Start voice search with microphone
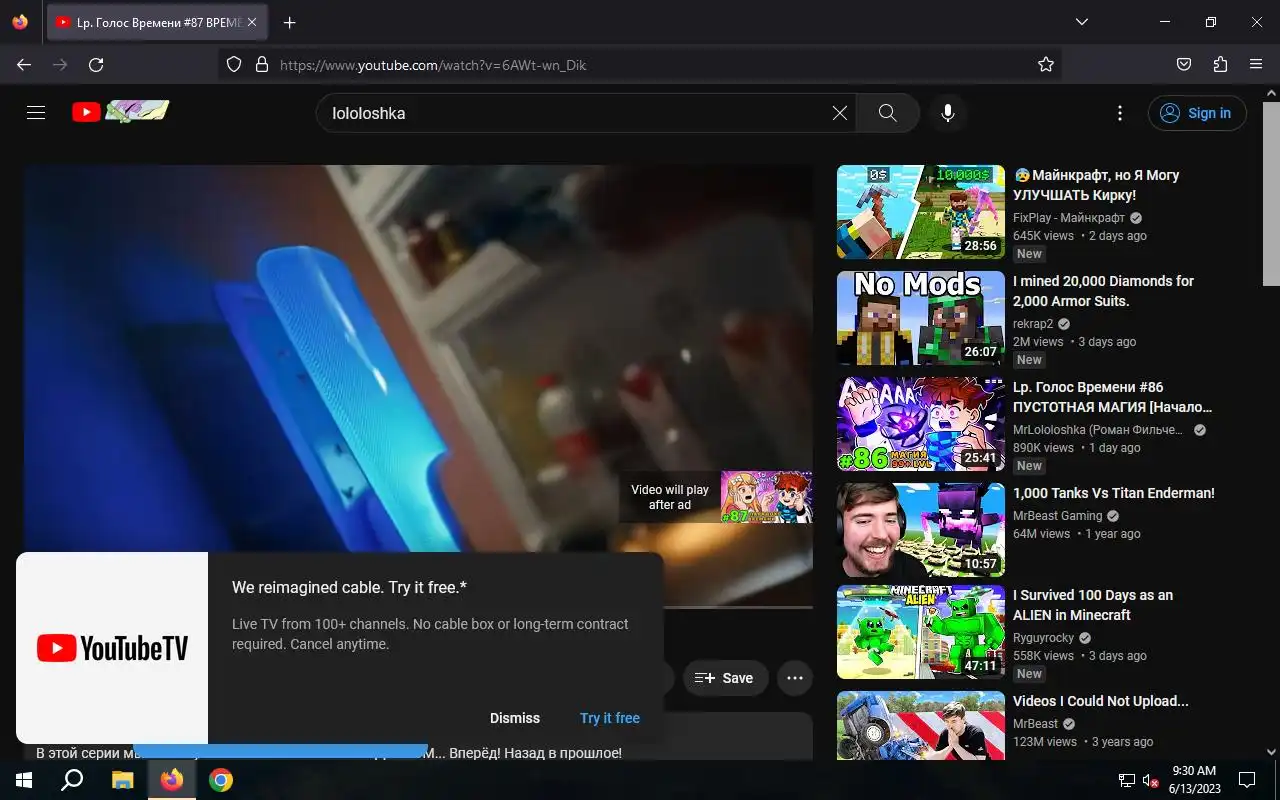 [948, 113]
